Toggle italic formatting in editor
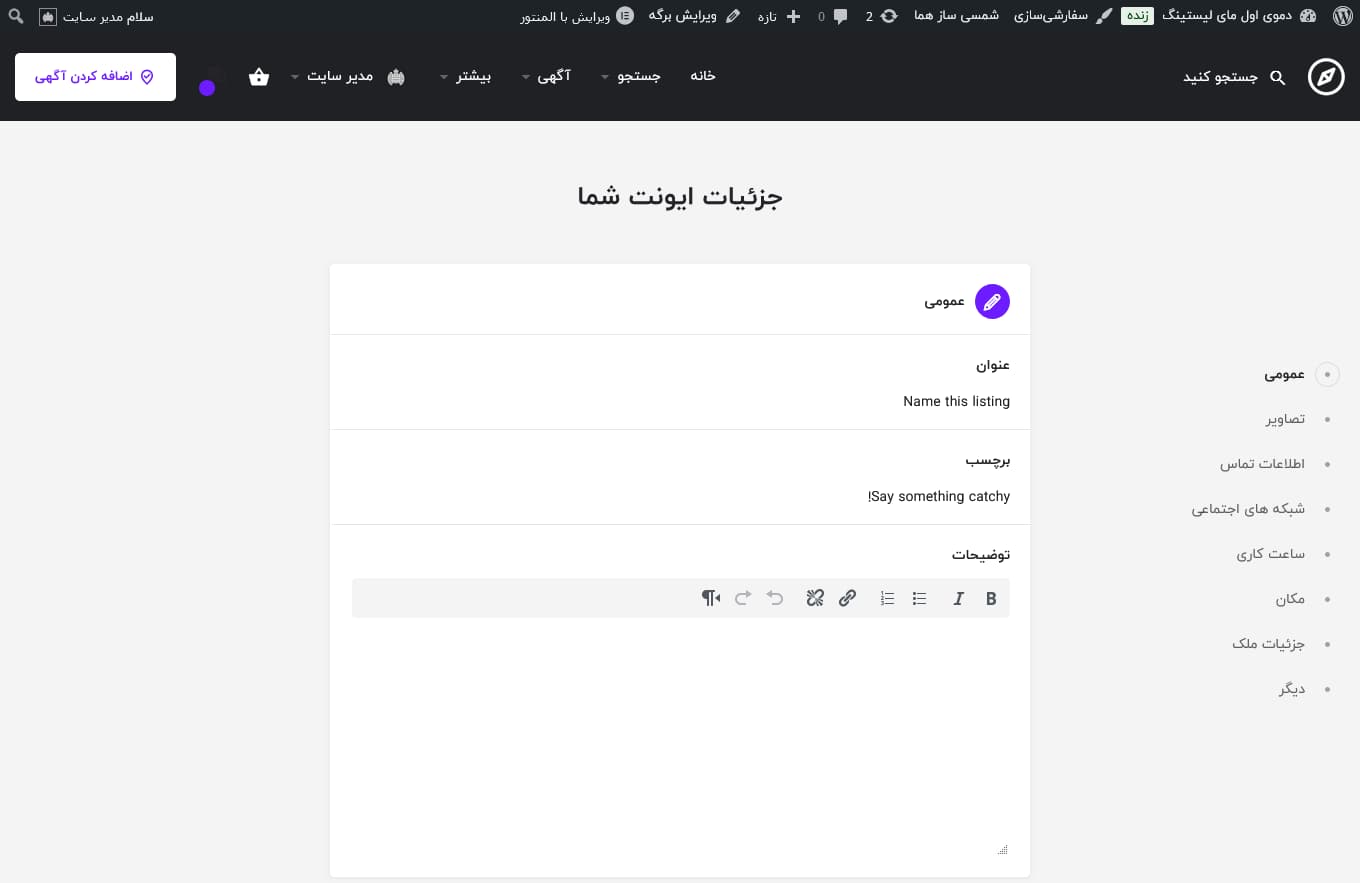Image resolution: width=1360 pixels, height=883 pixels. (958, 598)
